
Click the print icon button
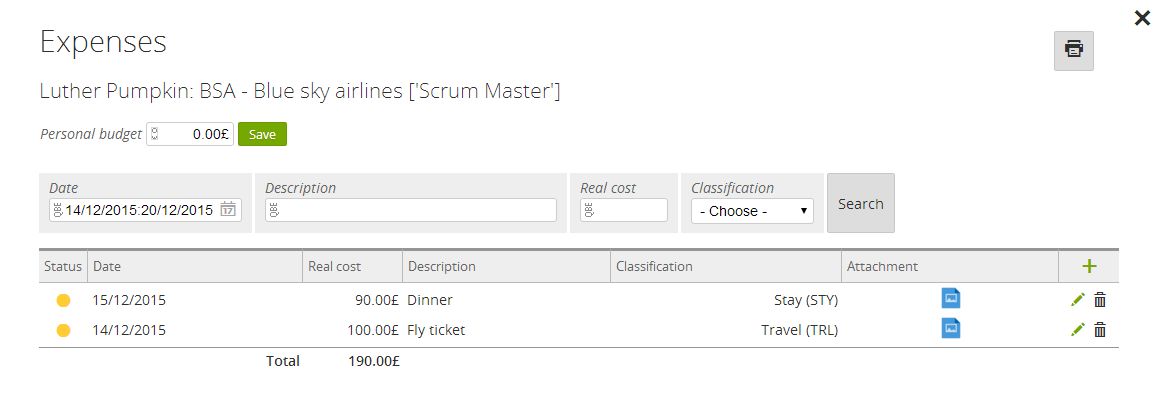point(1074,50)
